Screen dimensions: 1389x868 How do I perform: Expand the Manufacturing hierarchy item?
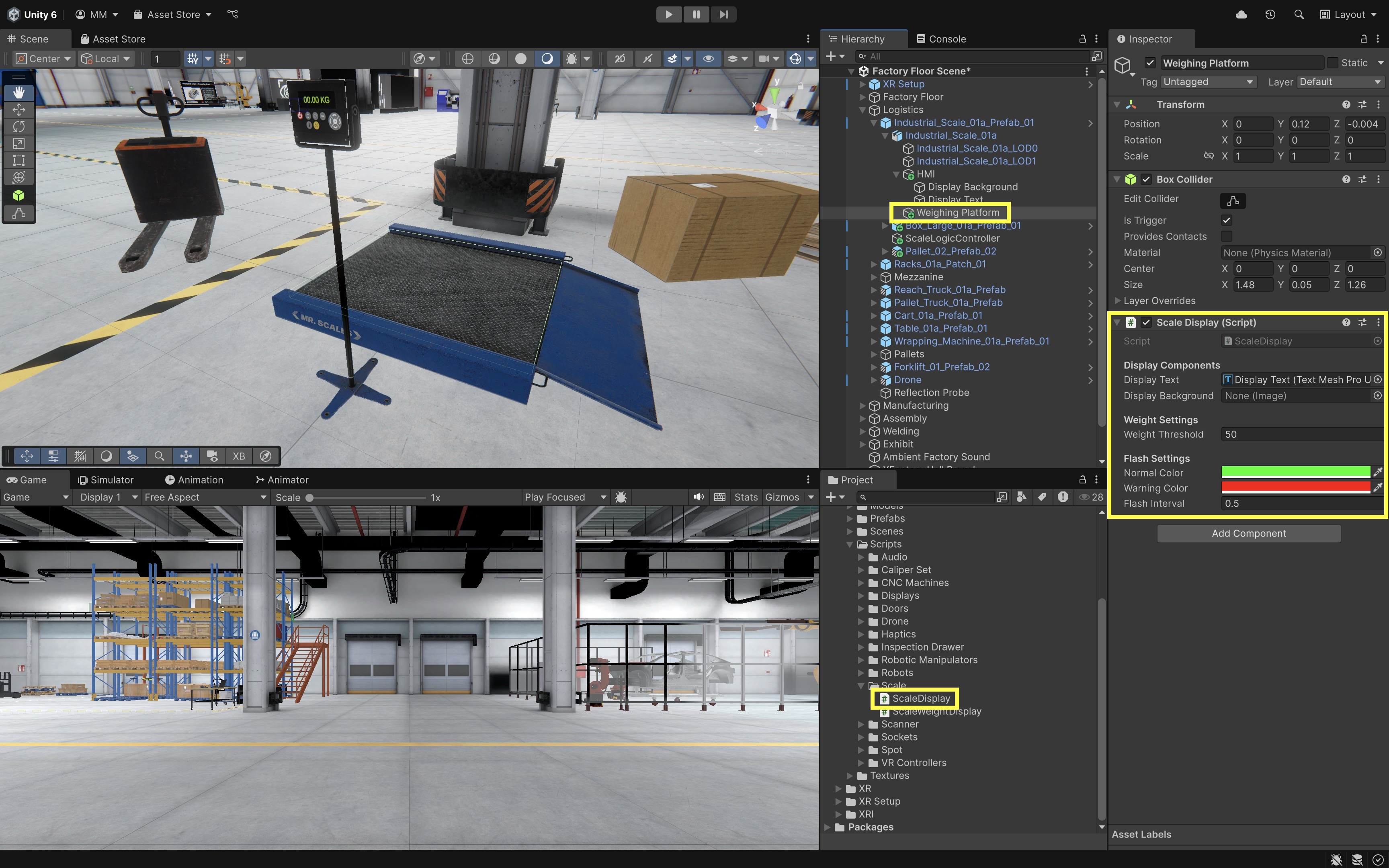pos(862,406)
